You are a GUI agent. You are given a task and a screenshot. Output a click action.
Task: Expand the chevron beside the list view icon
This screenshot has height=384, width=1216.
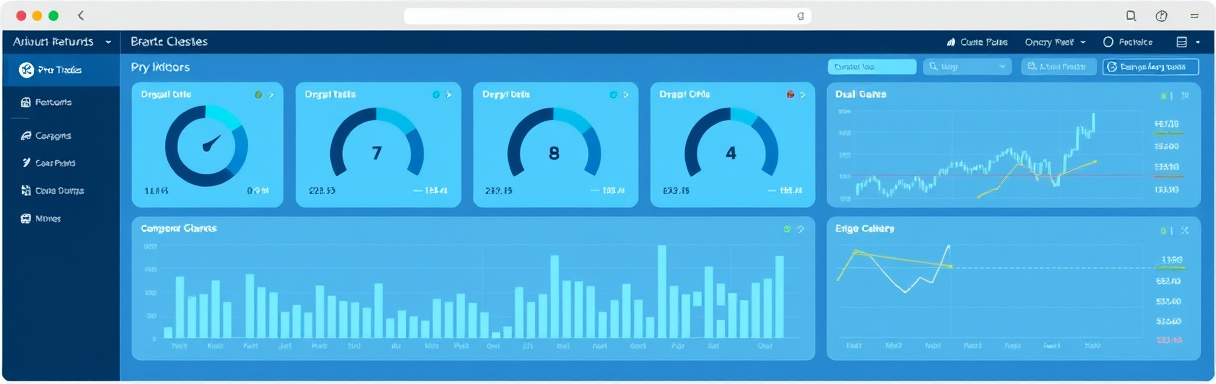coord(1197,43)
